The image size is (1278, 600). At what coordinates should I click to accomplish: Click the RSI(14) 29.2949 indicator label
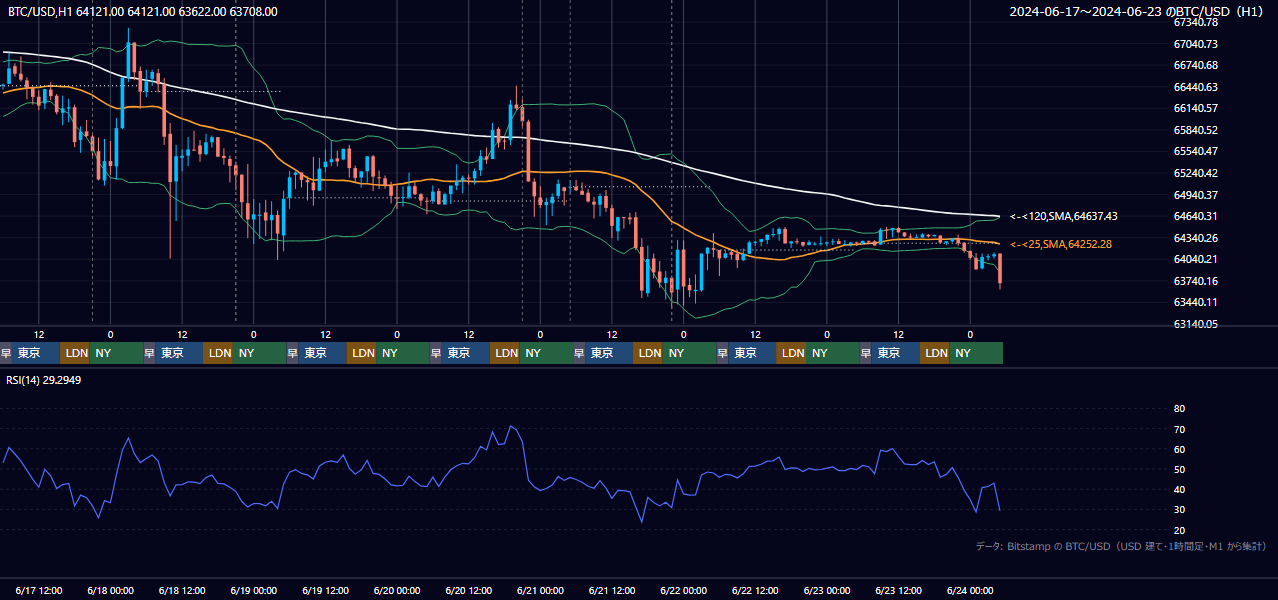[x=44, y=380]
